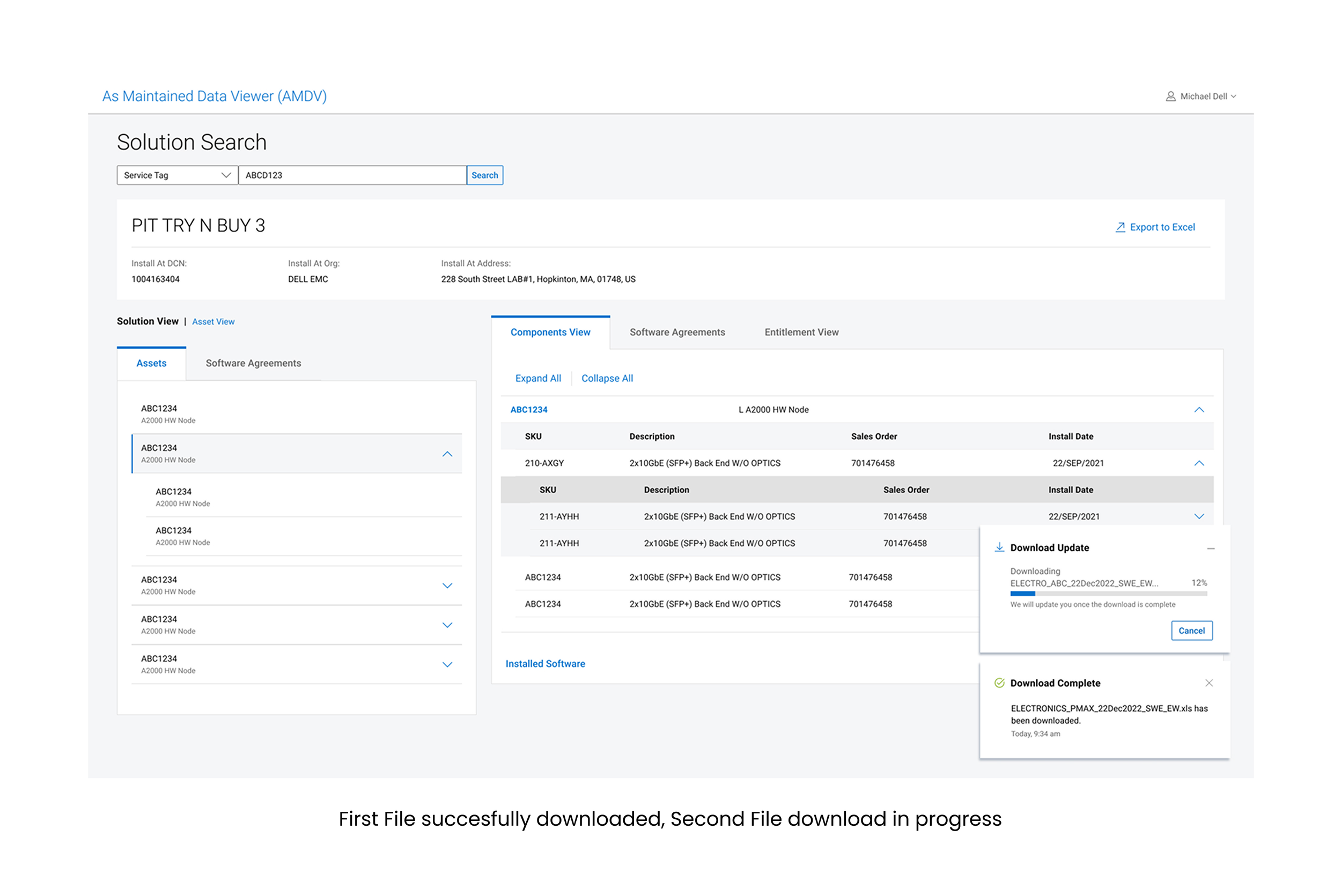Click the Export to Excel link text

tap(1162, 227)
